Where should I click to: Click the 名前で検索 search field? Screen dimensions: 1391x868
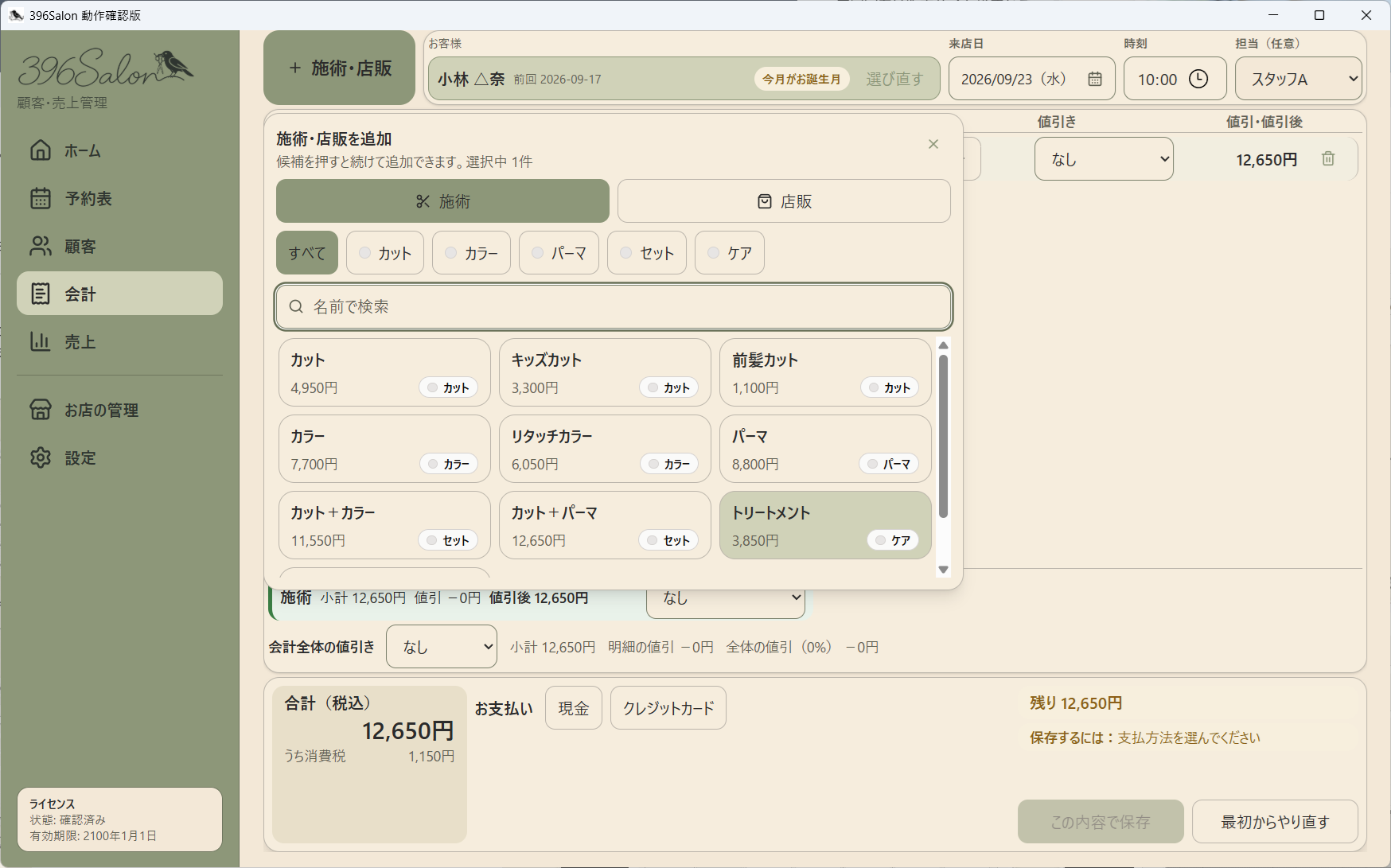tap(614, 306)
